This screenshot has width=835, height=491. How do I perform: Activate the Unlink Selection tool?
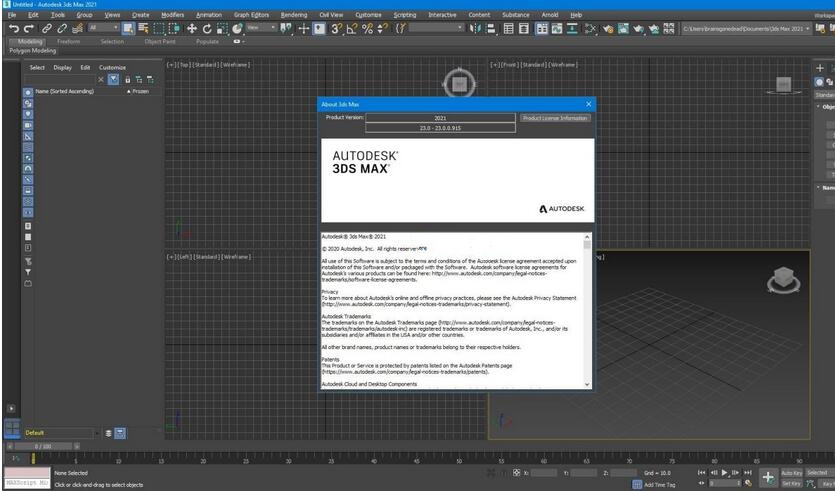62,29
